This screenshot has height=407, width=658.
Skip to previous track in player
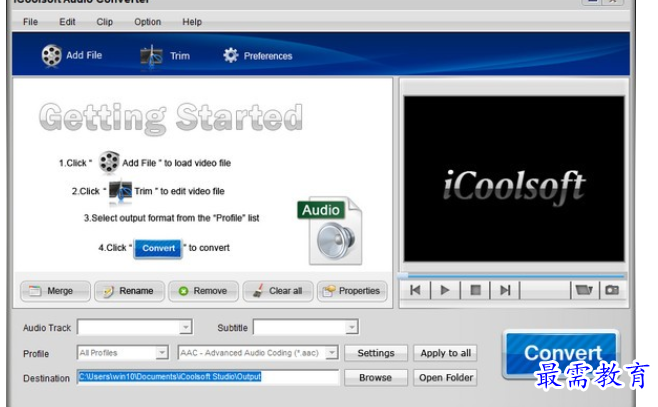415,290
